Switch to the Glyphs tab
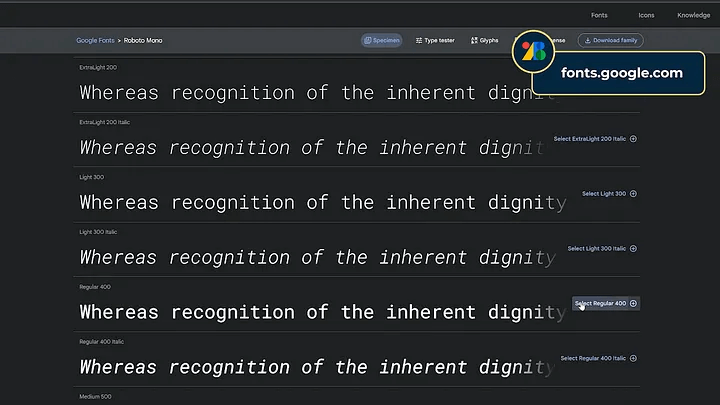Image resolution: width=720 pixels, height=405 pixels. coord(484,40)
